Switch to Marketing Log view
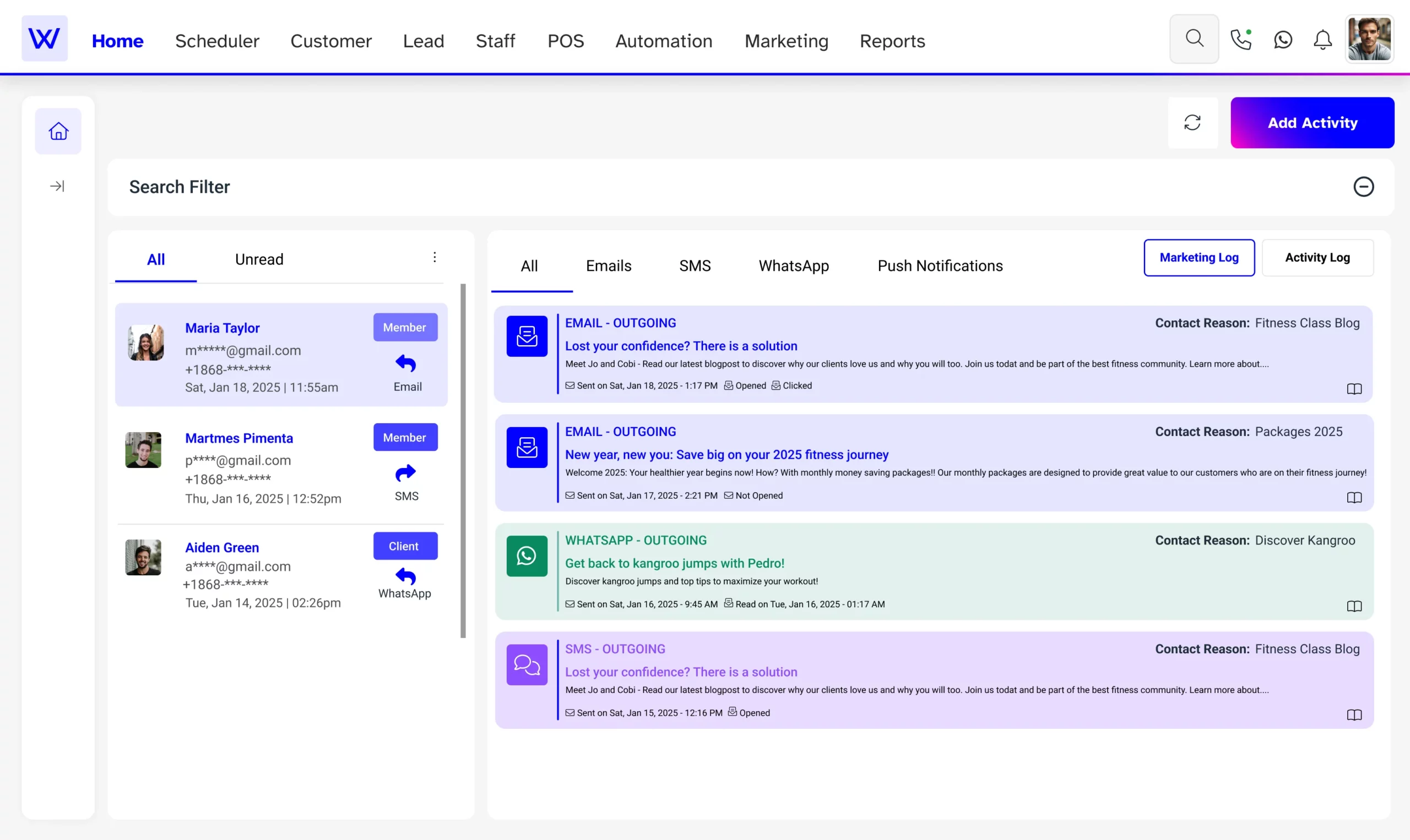1410x840 pixels. 1199,258
